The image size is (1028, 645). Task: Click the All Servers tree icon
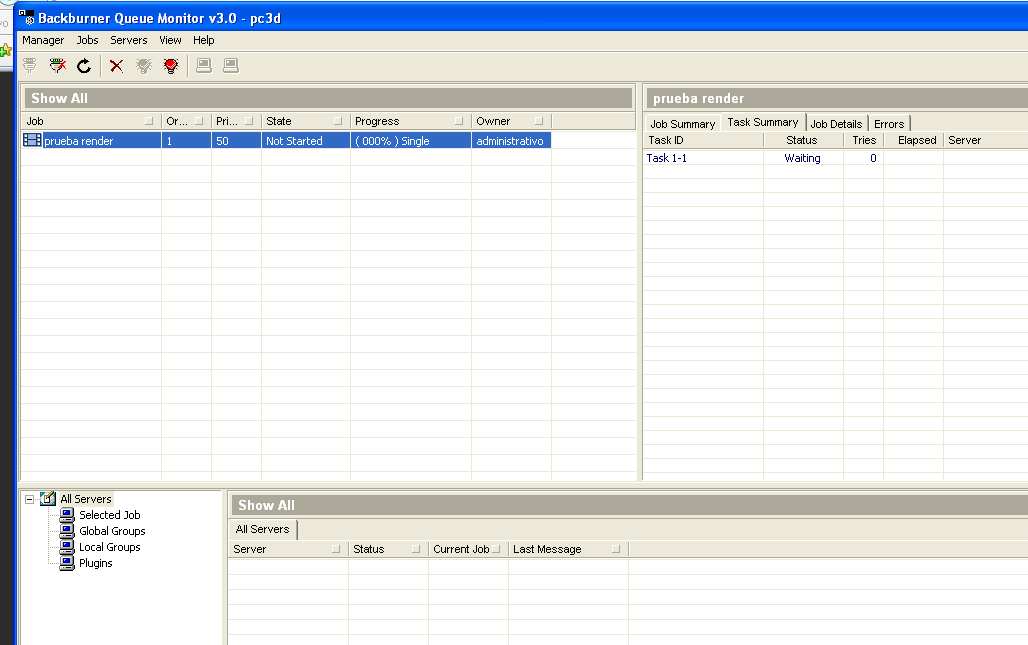[x=48, y=499]
